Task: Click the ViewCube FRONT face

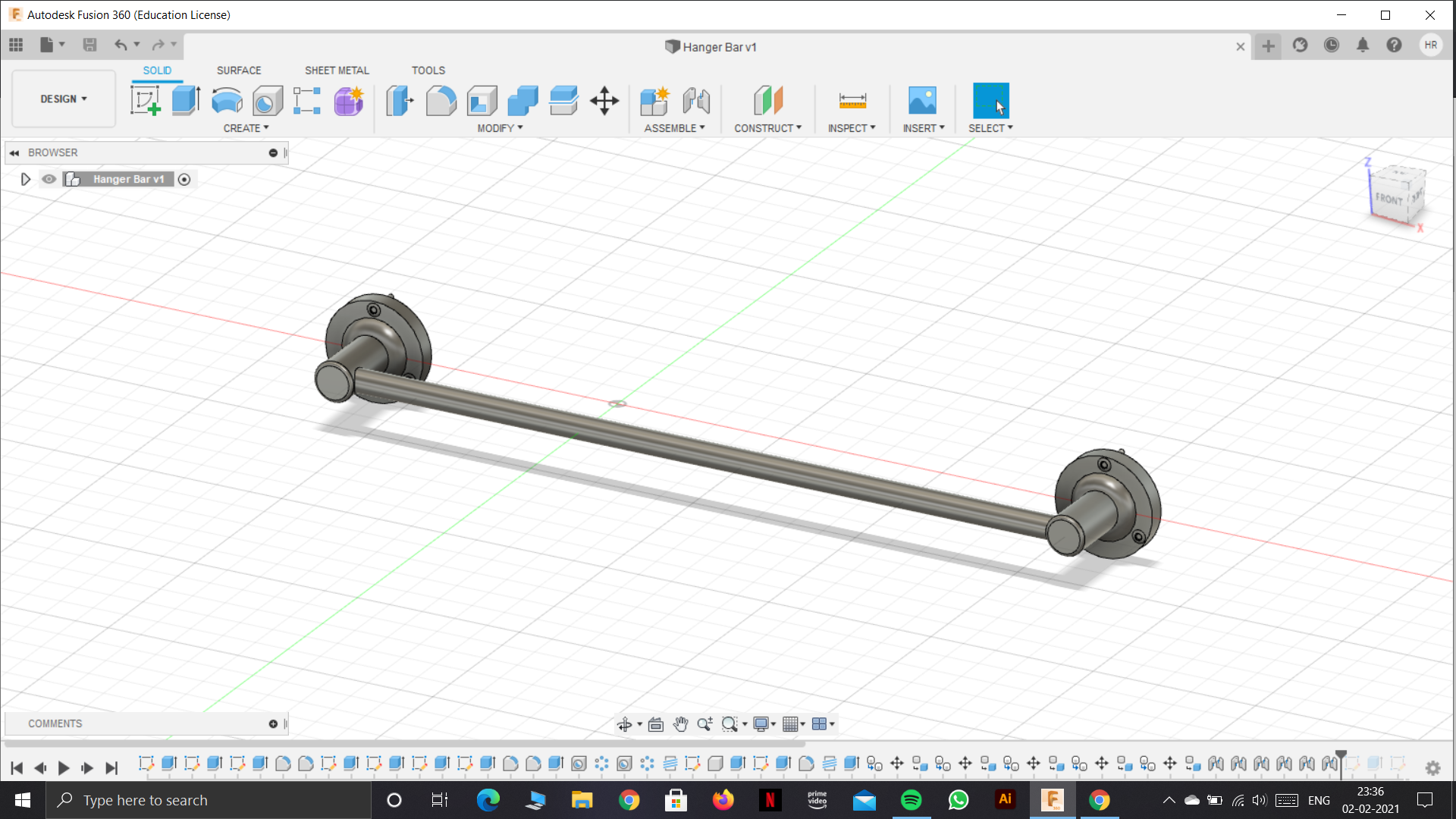Action: [x=1389, y=199]
